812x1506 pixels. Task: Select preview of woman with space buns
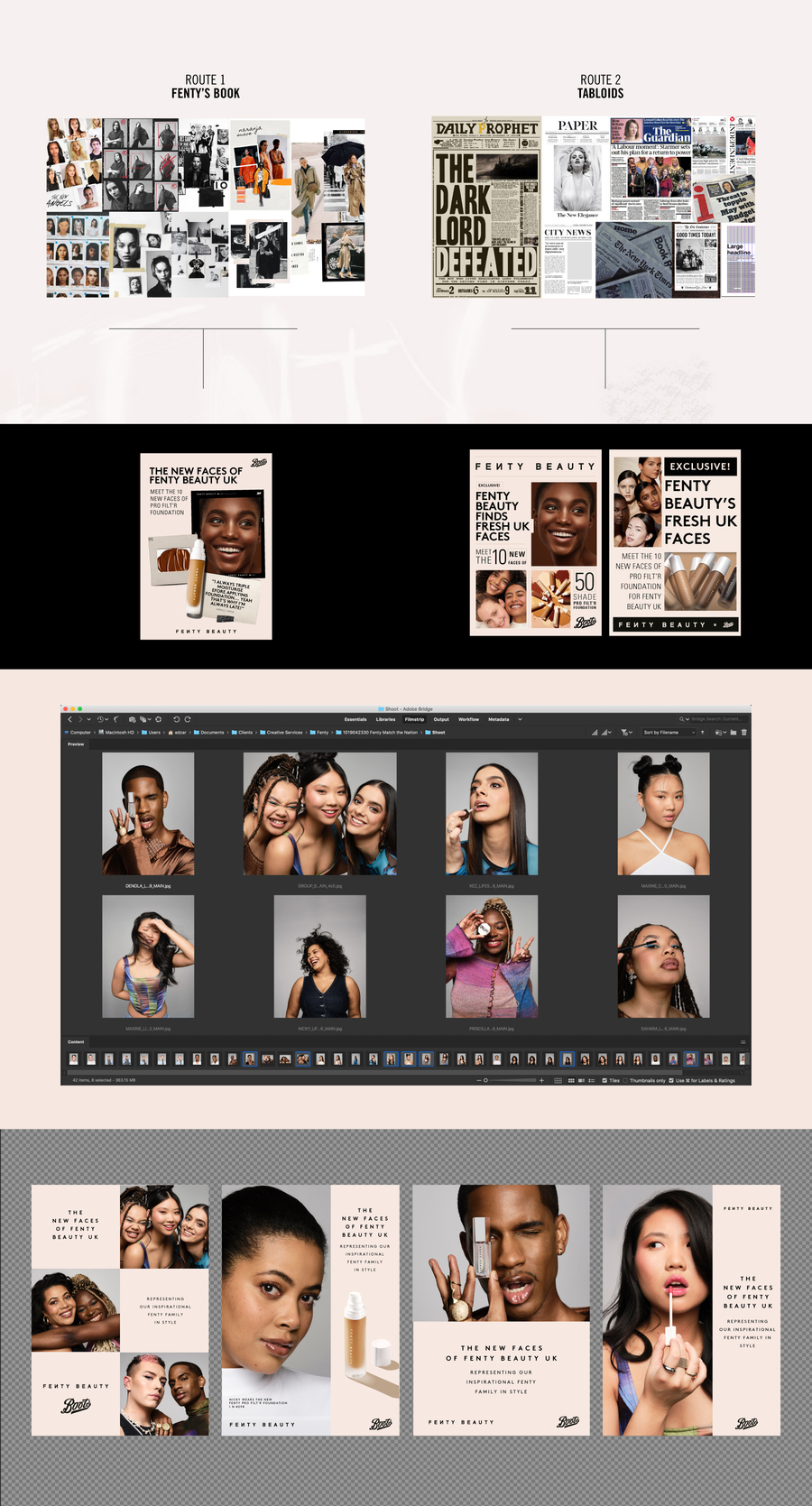click(663, 814)
